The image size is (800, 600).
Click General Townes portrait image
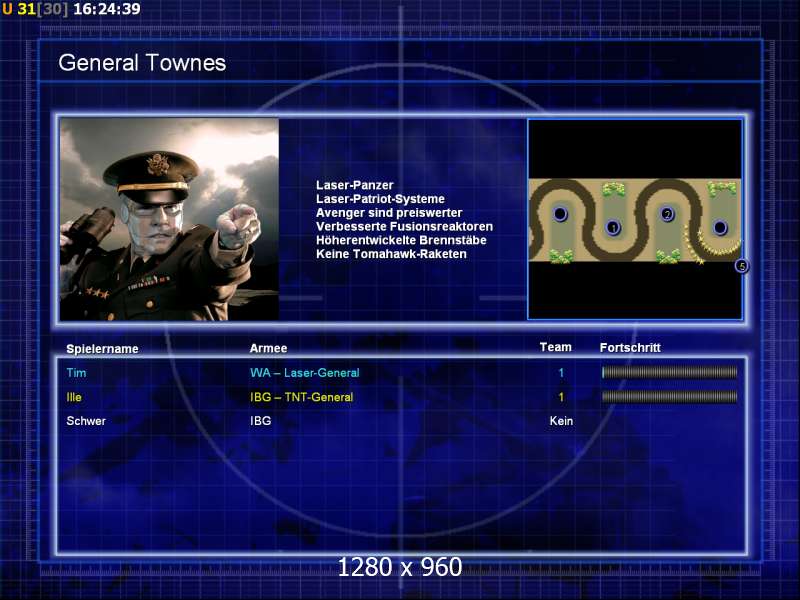169,219
